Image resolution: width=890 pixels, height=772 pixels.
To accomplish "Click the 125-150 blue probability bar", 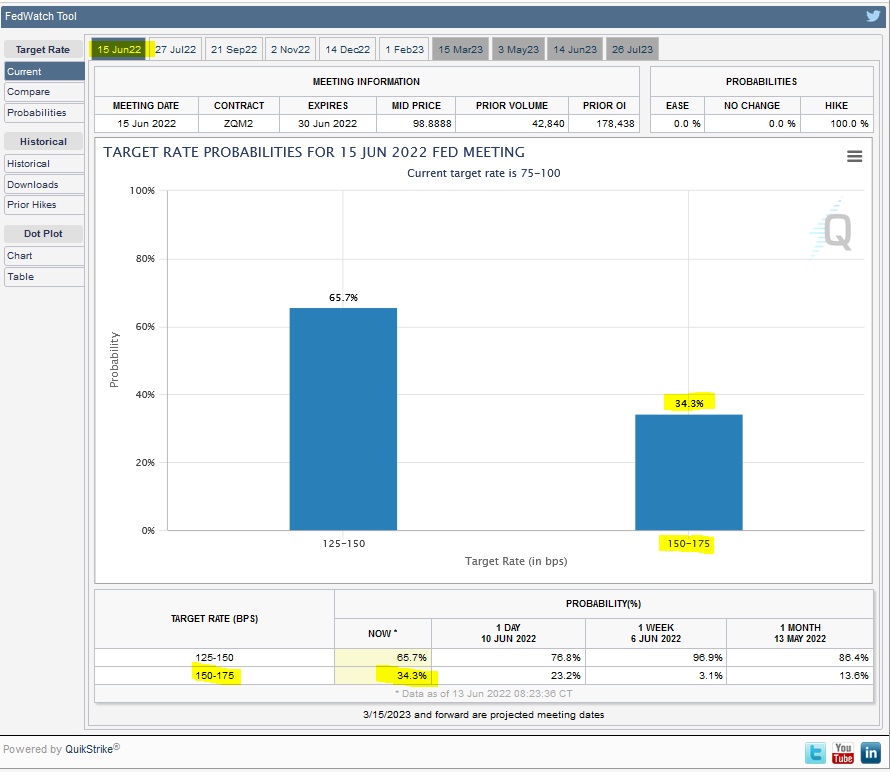I will 343,419.
